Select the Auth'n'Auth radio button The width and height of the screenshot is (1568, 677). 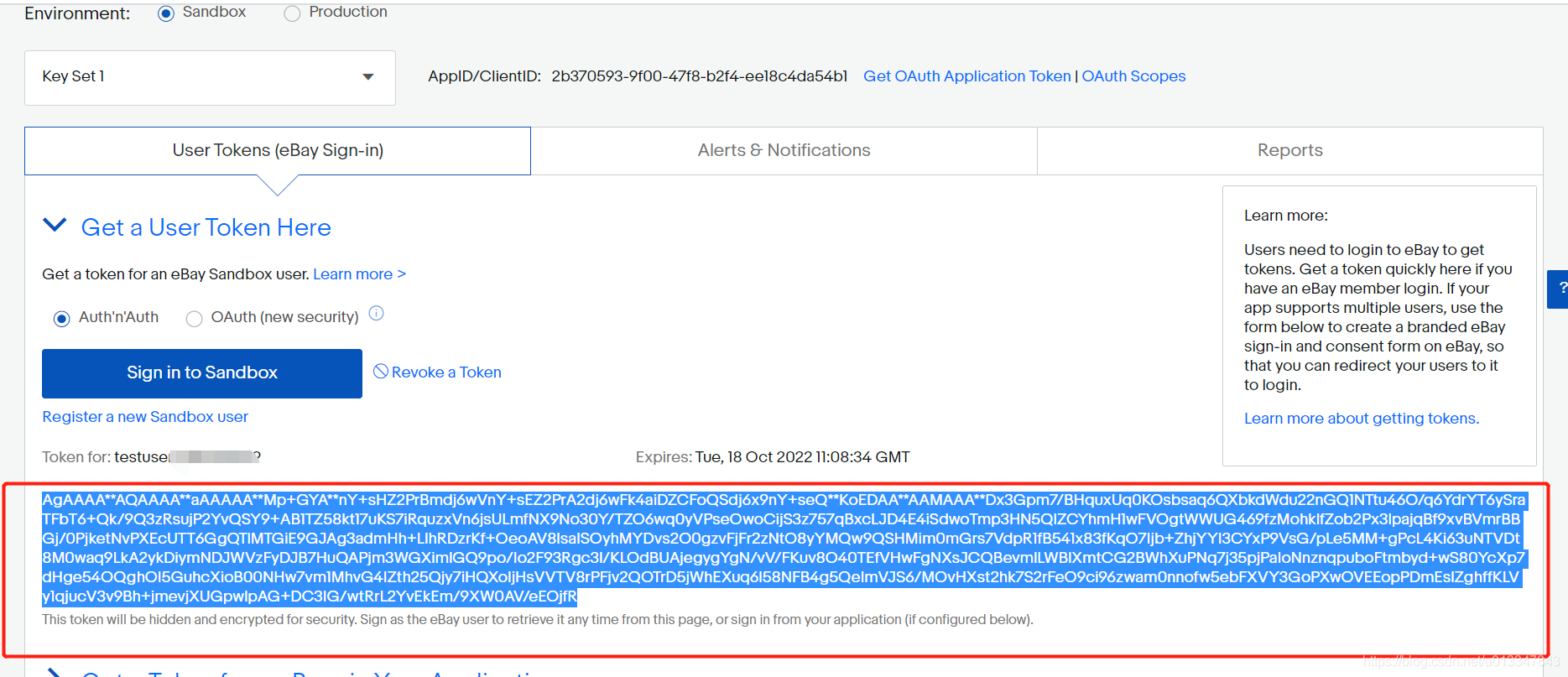tap(61, 319)
